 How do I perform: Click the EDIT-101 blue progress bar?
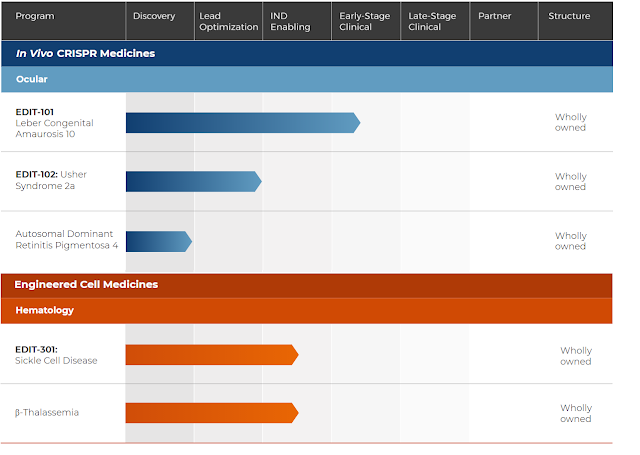(x=243, y=123)
